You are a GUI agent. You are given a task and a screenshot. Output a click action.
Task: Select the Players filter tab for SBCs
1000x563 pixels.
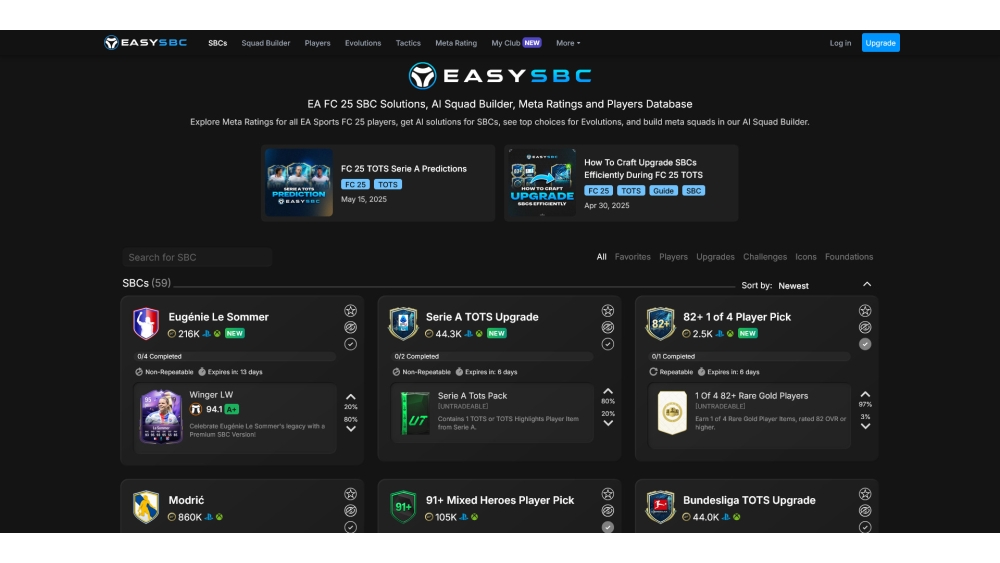pyautogui.click(x=673, y=257)
